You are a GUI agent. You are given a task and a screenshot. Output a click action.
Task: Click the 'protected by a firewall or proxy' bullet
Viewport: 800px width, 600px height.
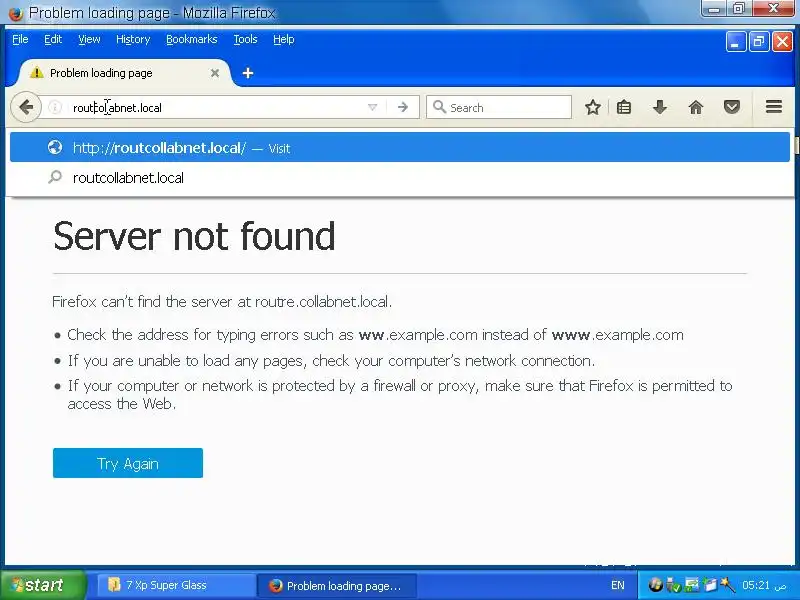[399, 394]
